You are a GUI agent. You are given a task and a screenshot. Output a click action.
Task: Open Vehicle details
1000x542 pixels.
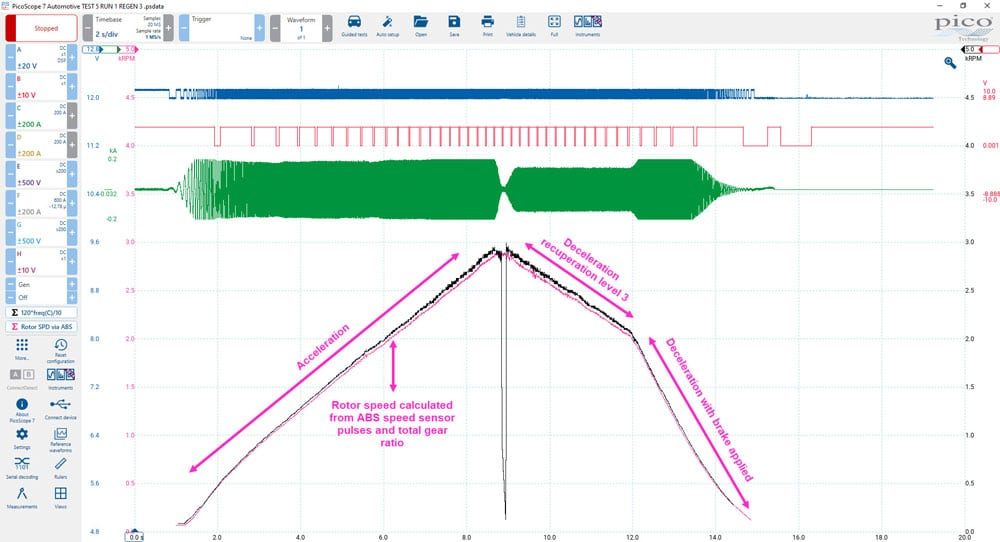pos(521,26)
